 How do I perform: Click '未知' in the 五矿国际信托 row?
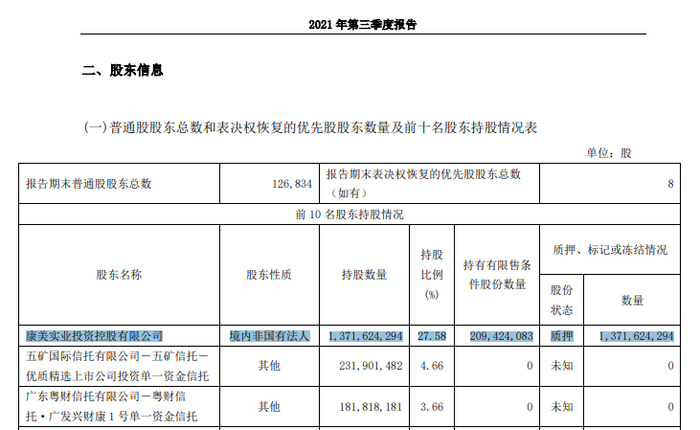(x=562, y=366)
